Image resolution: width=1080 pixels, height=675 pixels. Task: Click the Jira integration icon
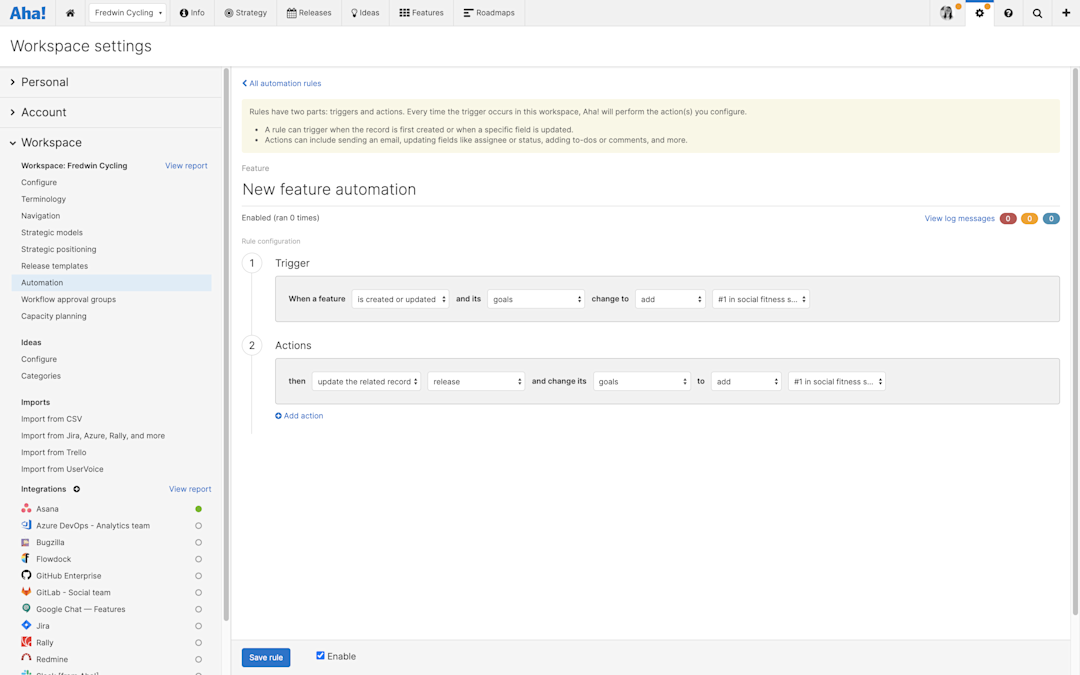click(x=26, y=625)
